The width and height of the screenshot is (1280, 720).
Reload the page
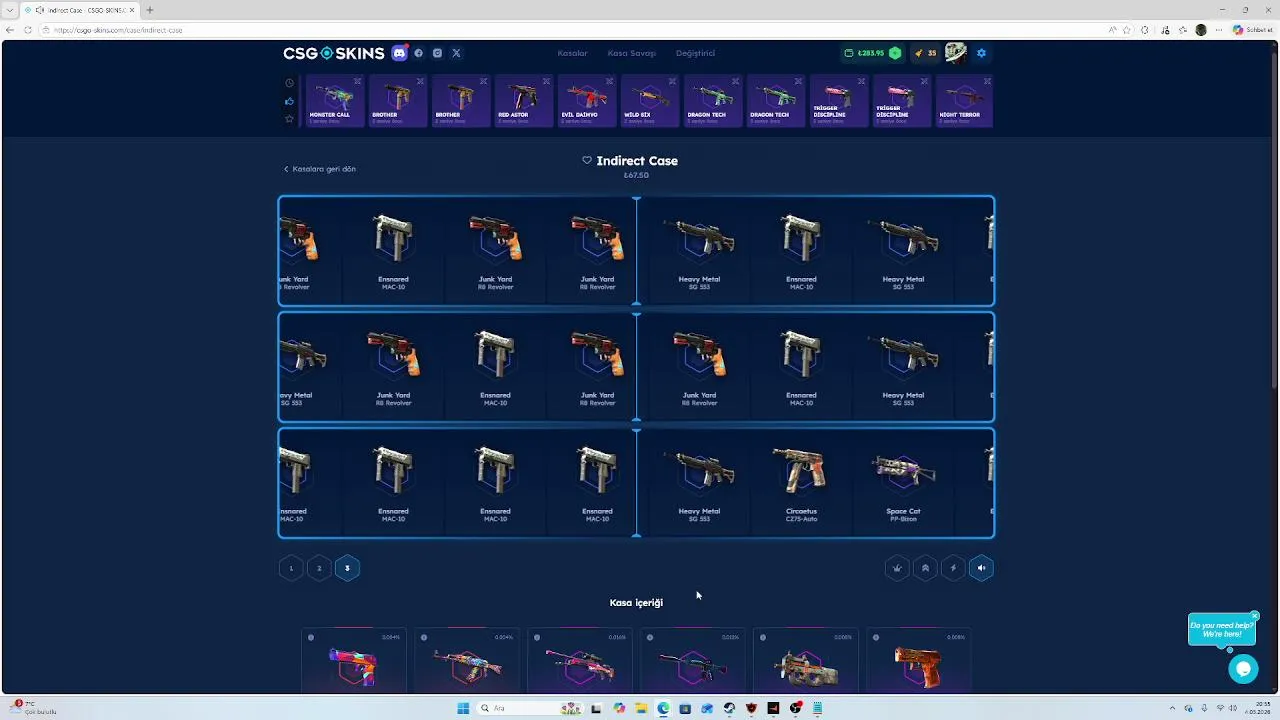[27, 30]
